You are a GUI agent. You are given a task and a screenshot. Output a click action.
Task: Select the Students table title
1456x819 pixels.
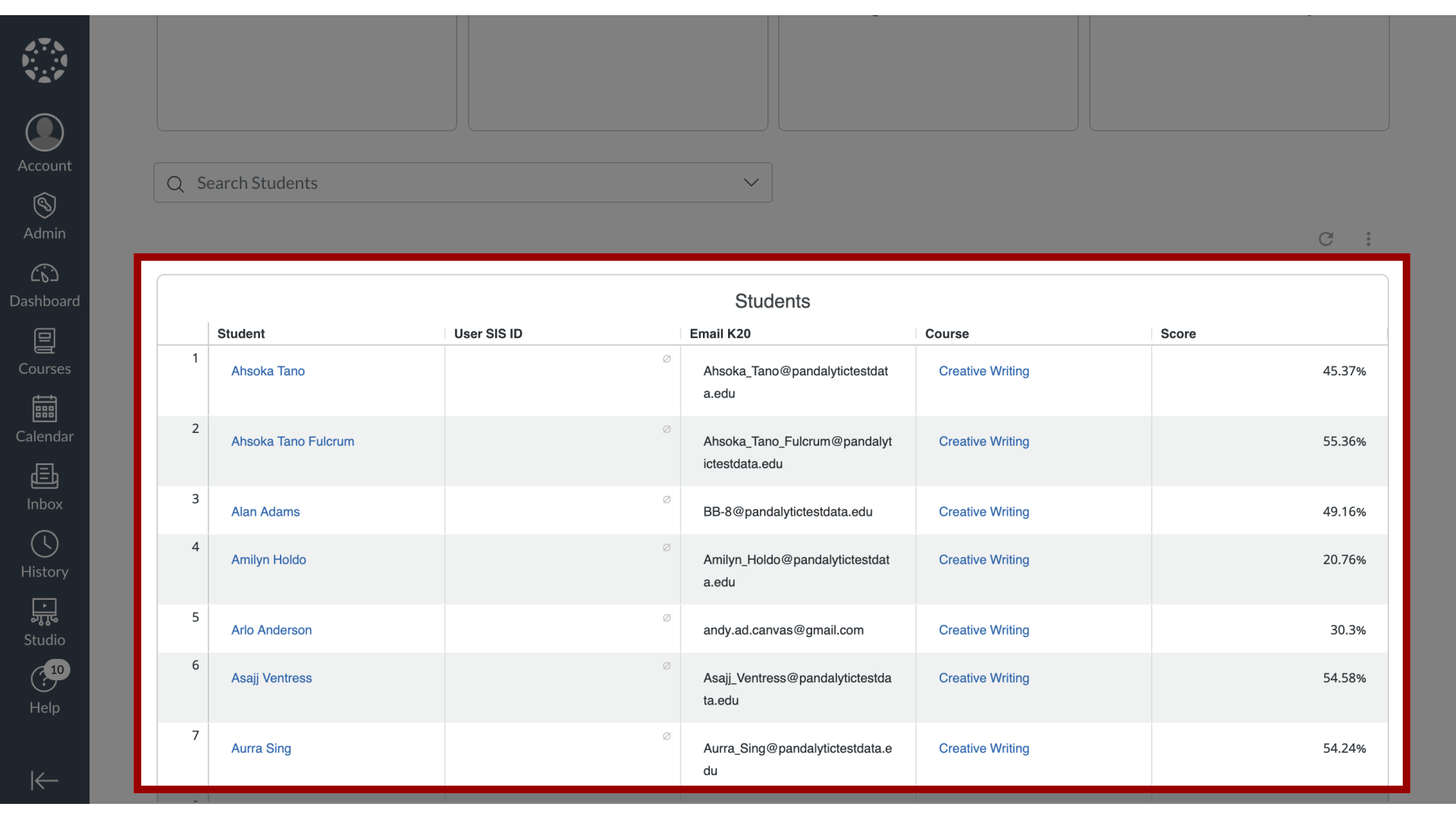coord(772,301)
